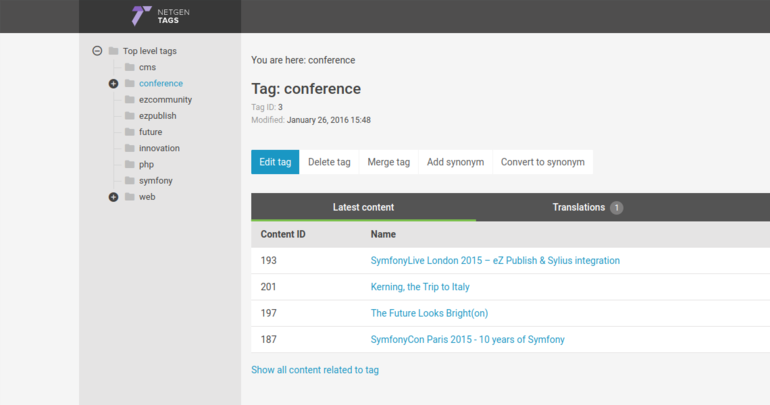Open the ezcommunity tag

point(165,100)
